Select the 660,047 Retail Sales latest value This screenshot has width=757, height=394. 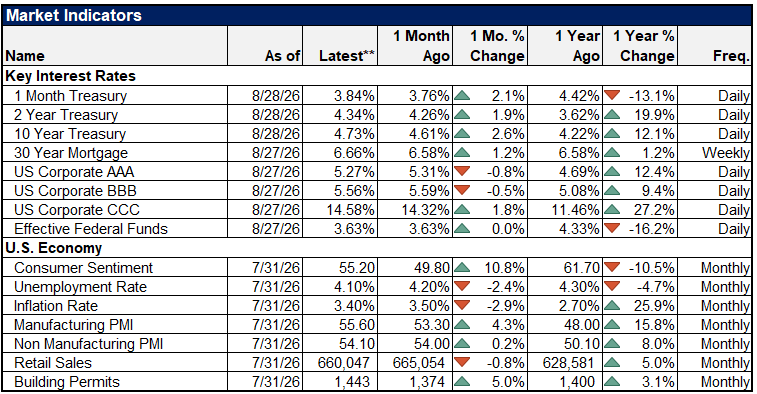(x=344, y=363)
